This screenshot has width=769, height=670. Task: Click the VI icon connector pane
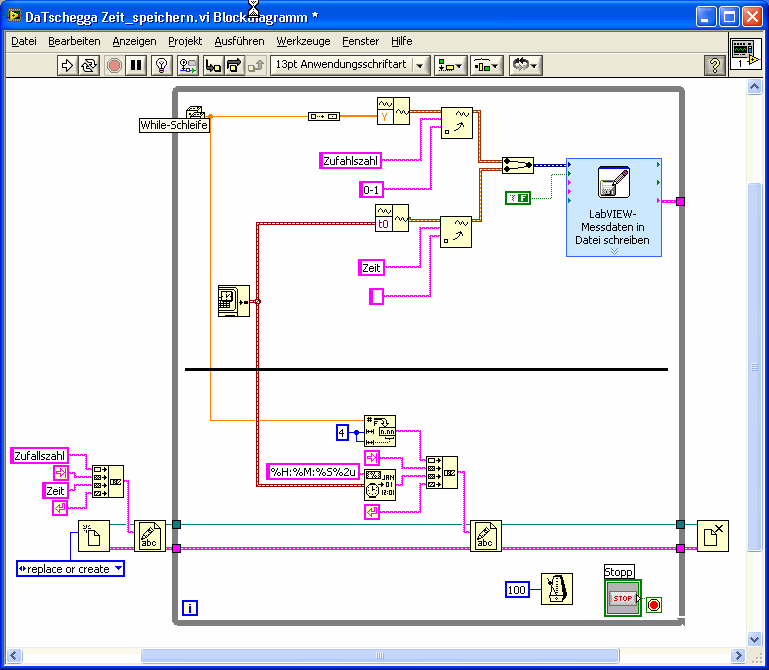(x=745, y=53)
